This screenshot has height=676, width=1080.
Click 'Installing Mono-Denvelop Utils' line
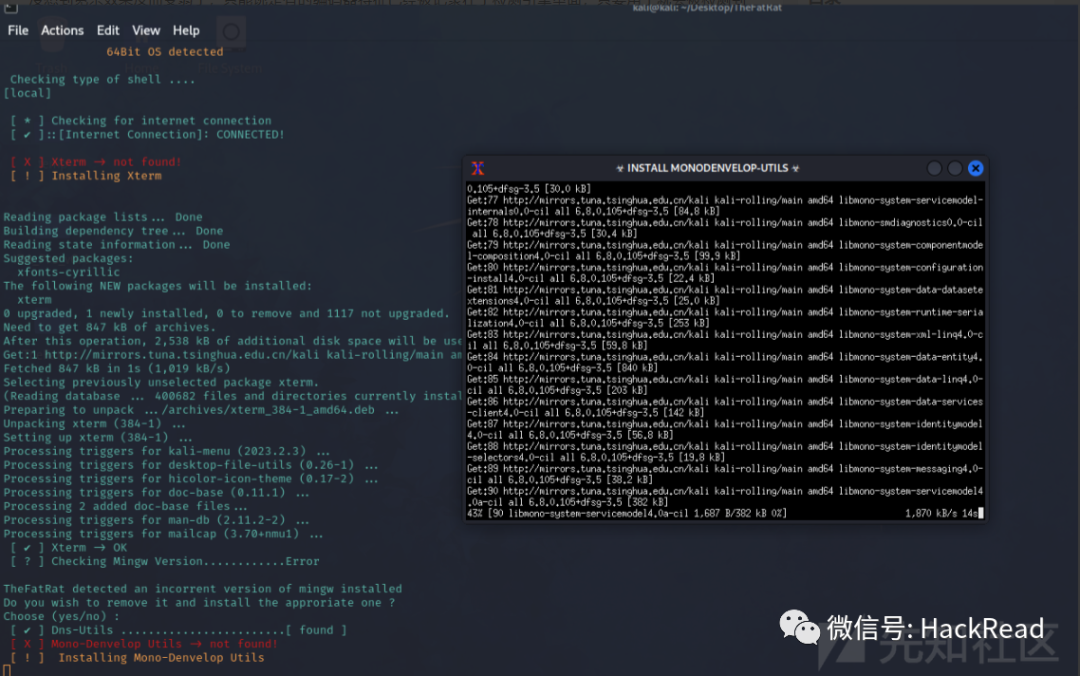[137, 658]
